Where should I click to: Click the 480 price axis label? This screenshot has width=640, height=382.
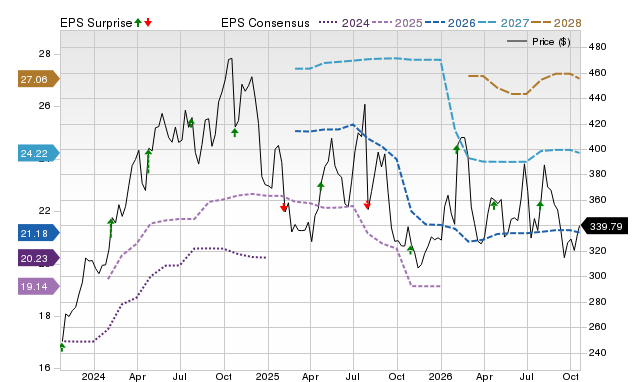coord(597,47)
